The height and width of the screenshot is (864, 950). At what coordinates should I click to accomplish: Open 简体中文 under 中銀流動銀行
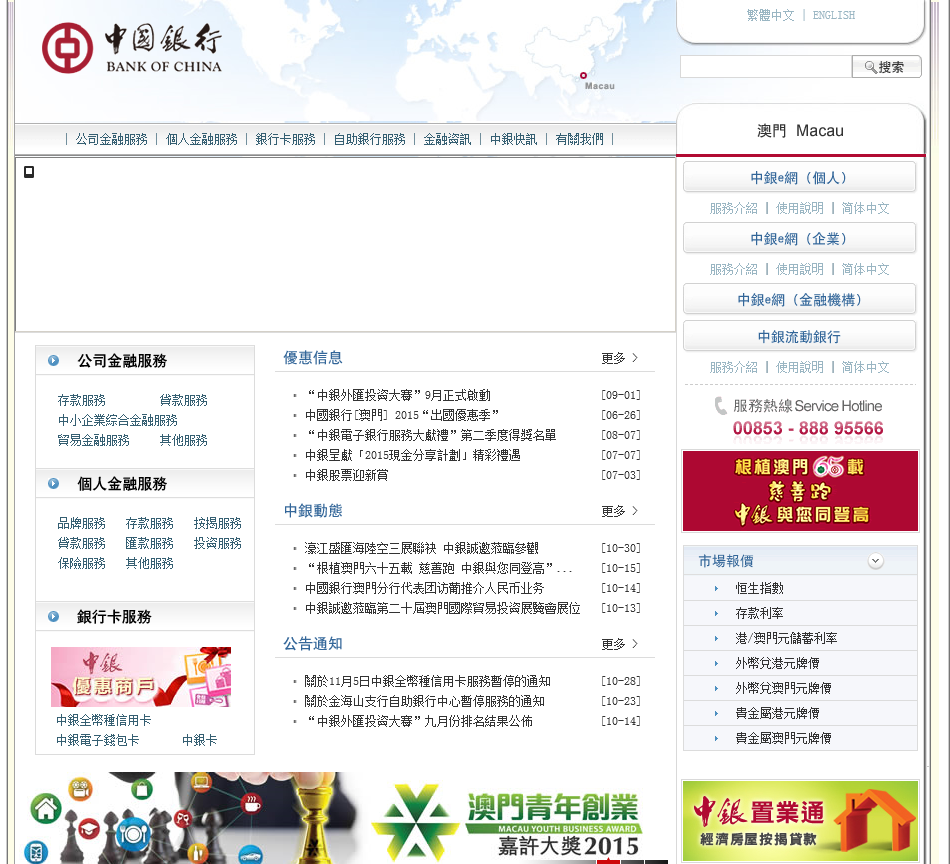click(x=865, y=367)
